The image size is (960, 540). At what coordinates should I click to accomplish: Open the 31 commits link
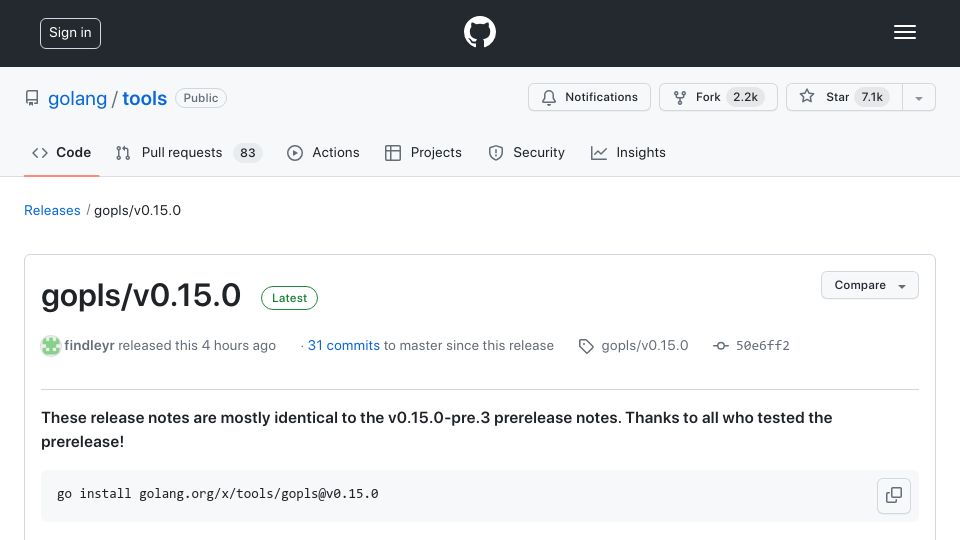click(x=343, y=345)
